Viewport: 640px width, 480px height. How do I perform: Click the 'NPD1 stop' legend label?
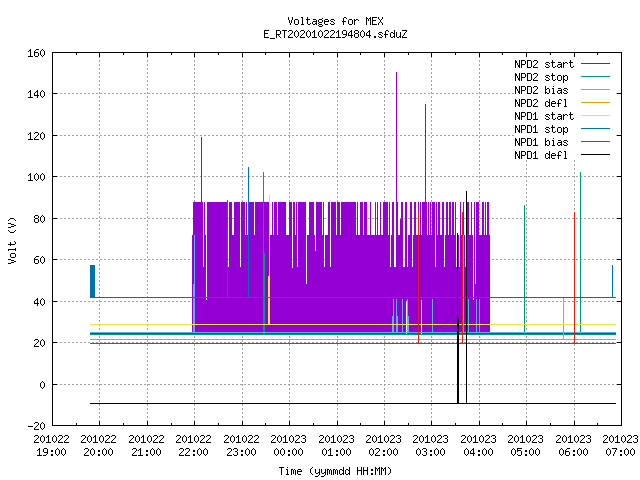(541, 129)
